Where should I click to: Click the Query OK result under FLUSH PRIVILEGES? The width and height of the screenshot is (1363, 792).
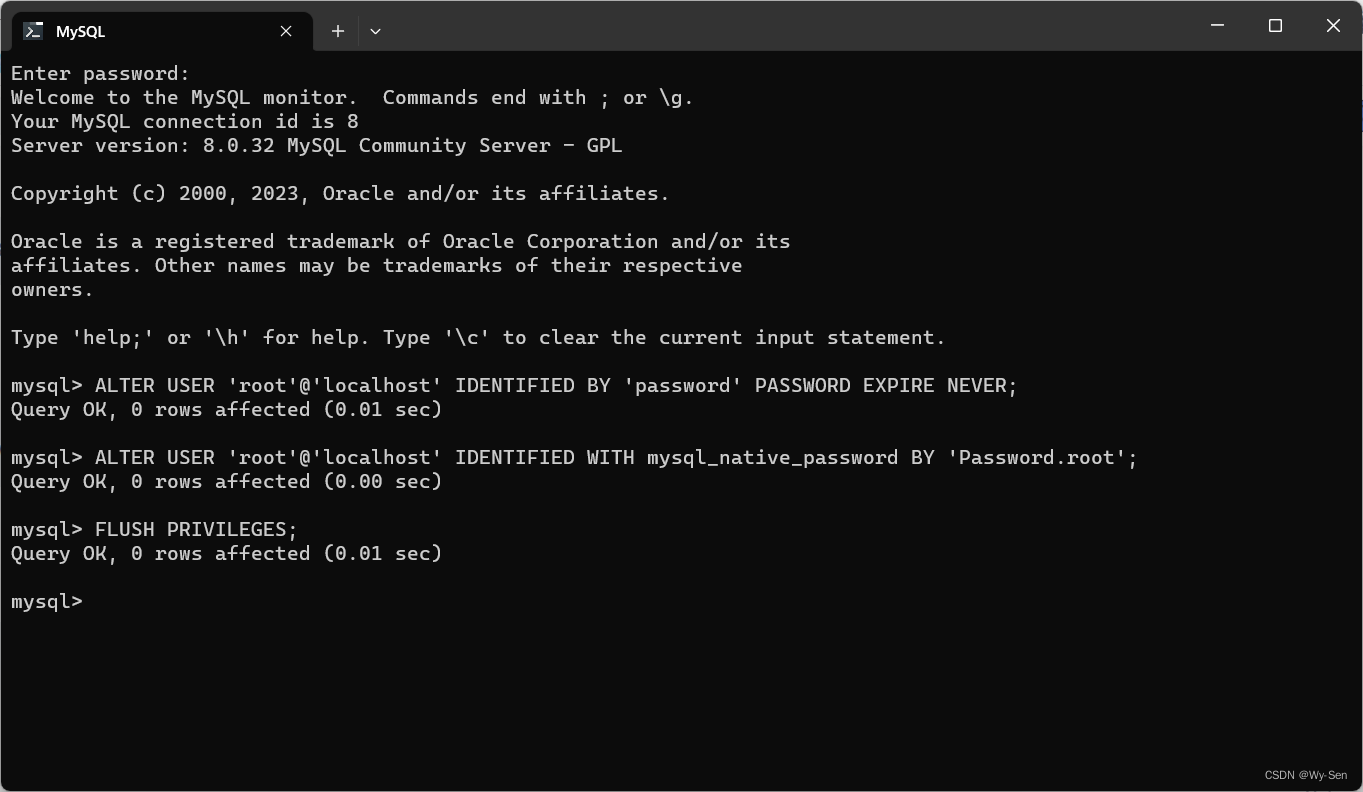point(226,553)
